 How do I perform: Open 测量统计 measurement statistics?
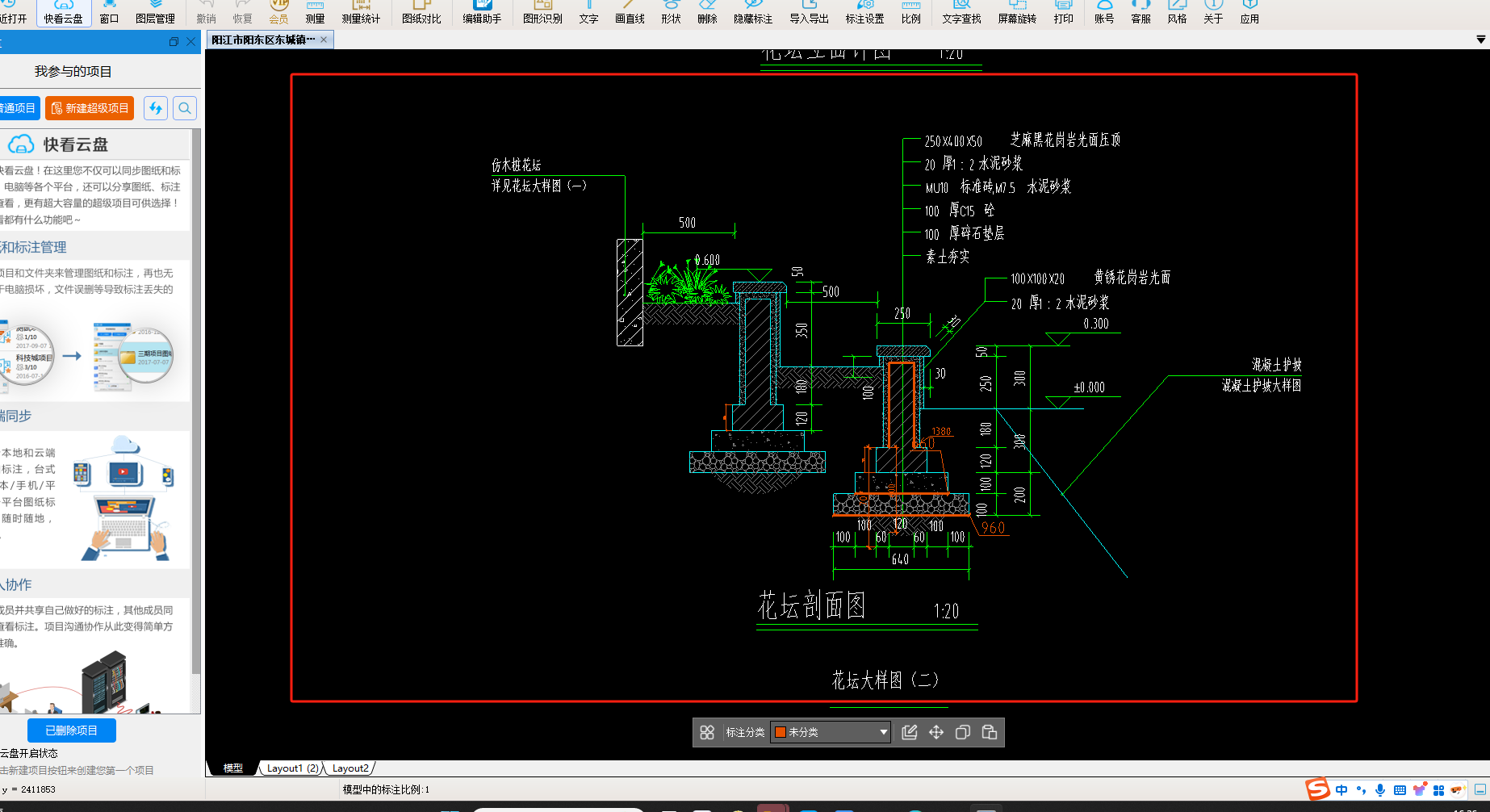[361, 12]
